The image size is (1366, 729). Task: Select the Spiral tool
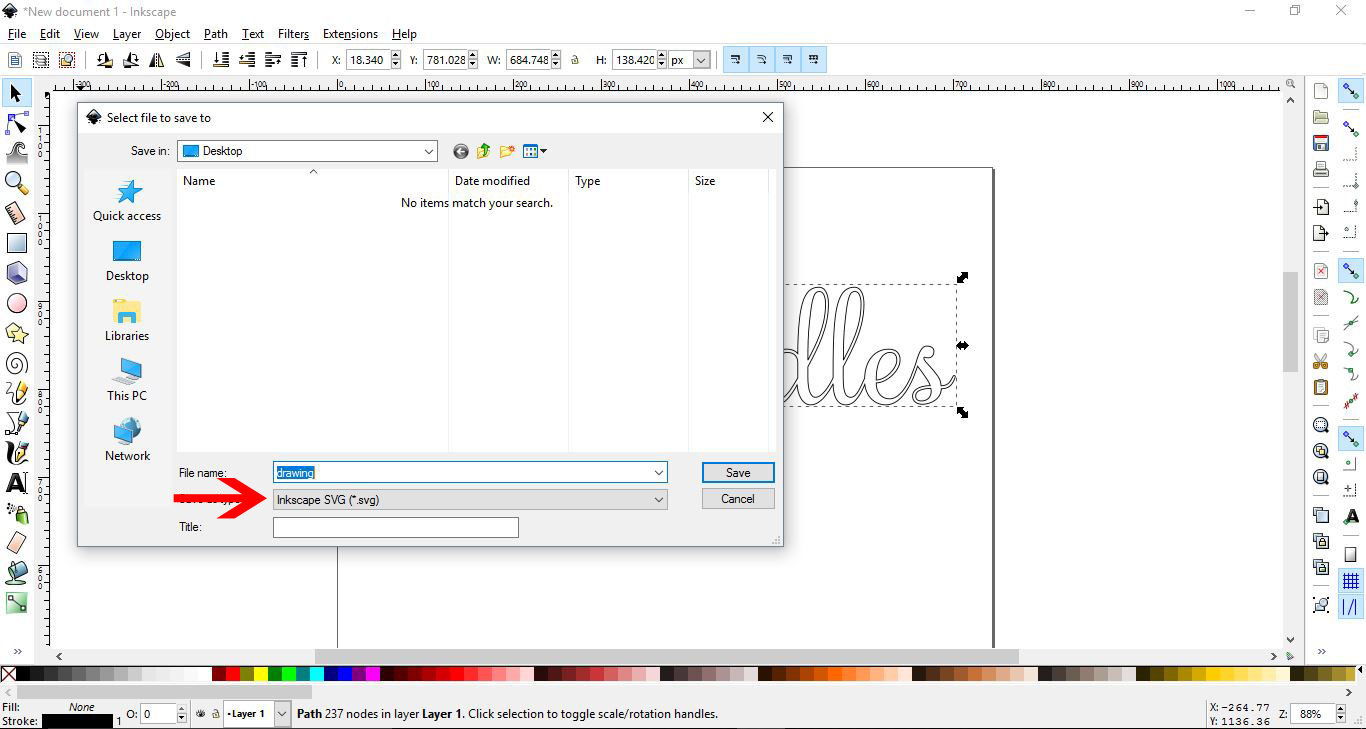pyautogui.click(x=16, y=363)
